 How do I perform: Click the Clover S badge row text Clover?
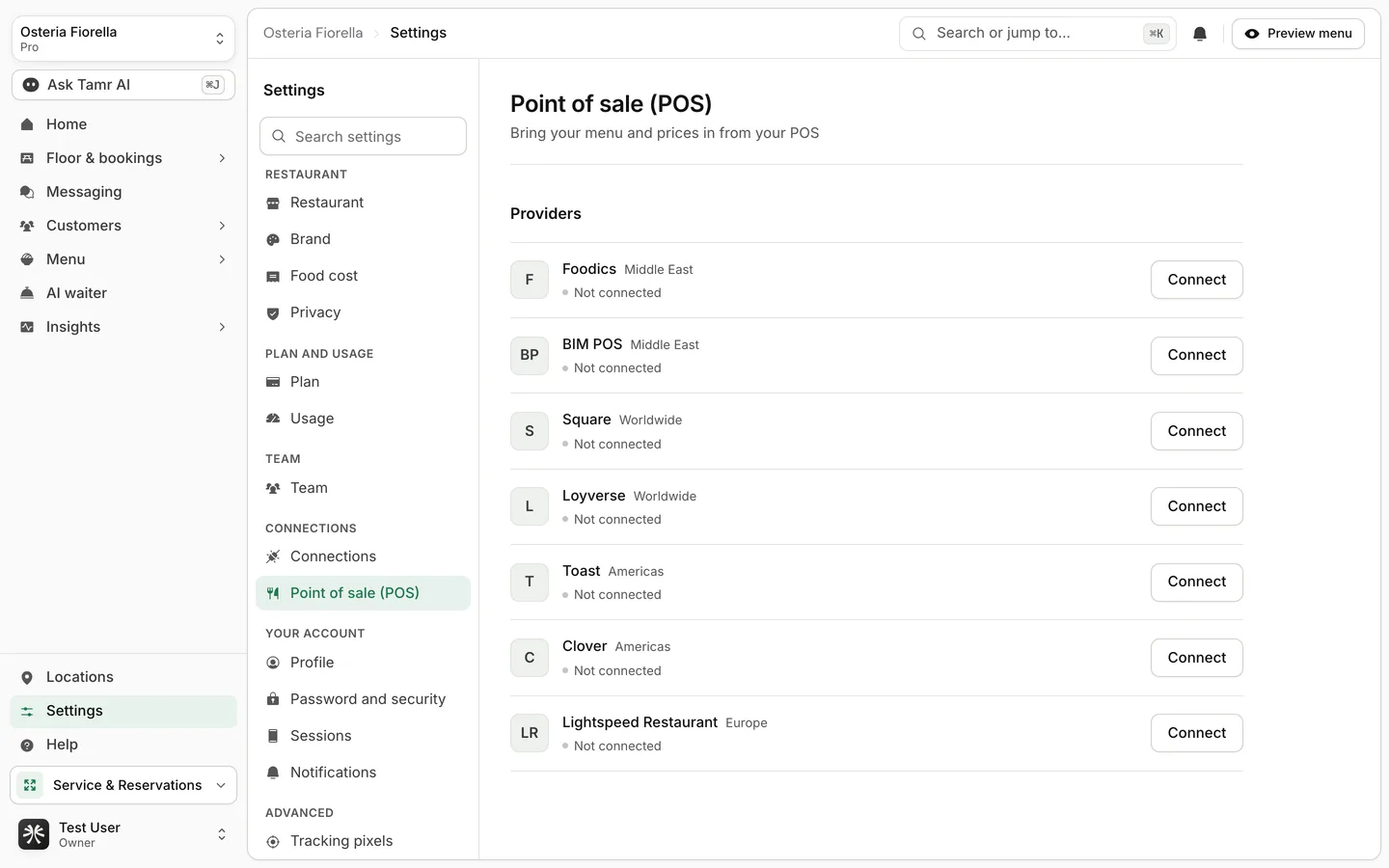pos(585,646)
